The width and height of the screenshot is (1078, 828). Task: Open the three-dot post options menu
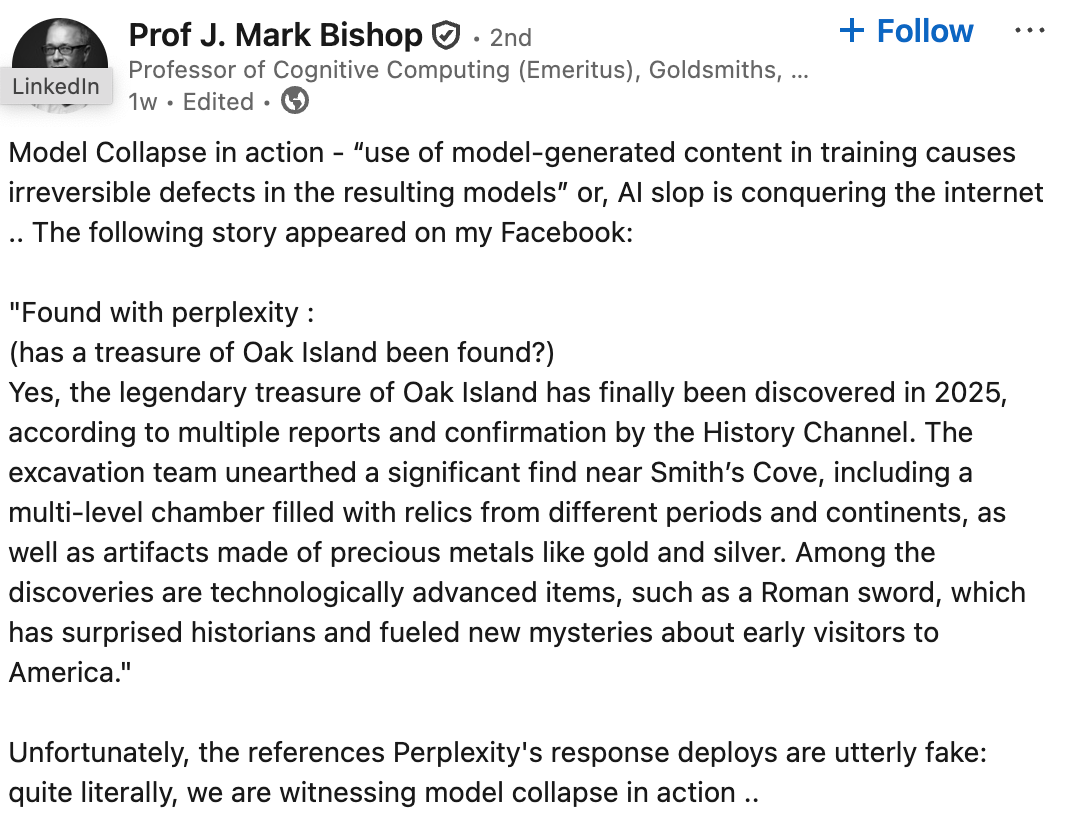(x=1029, y=31)
